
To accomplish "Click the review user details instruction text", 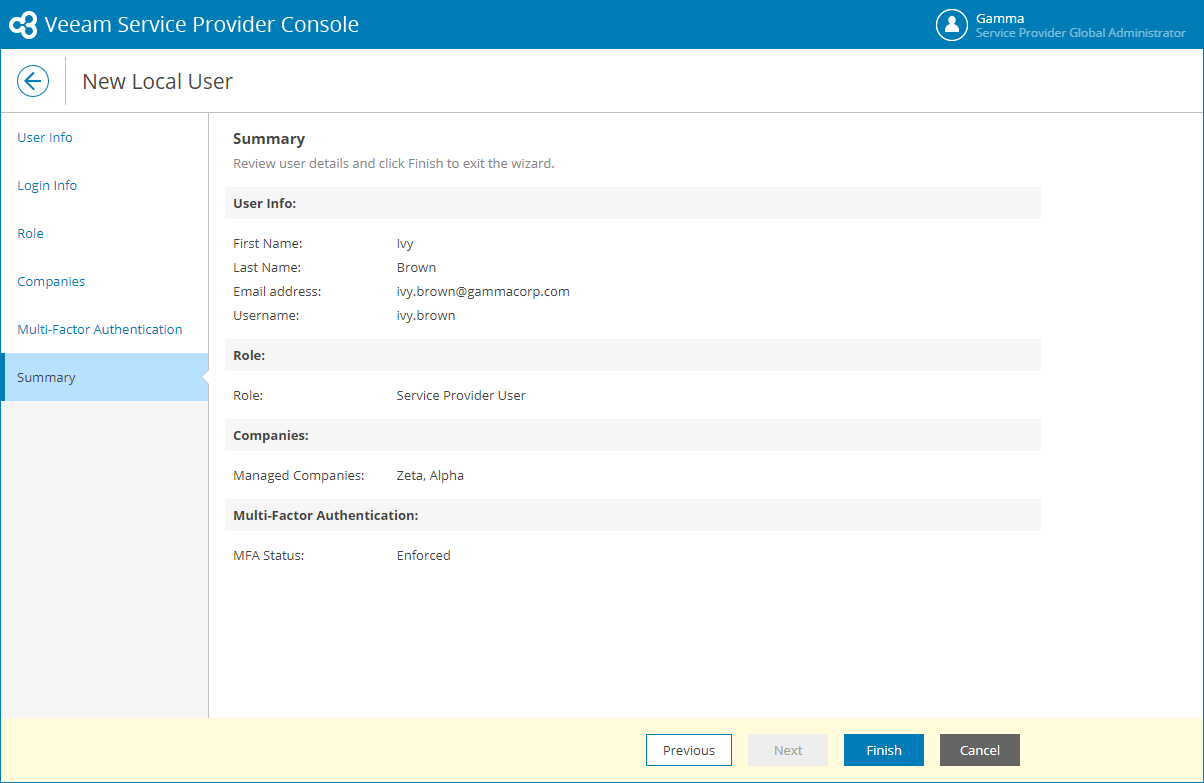I will pyautogui.click(x=394, y=163).
